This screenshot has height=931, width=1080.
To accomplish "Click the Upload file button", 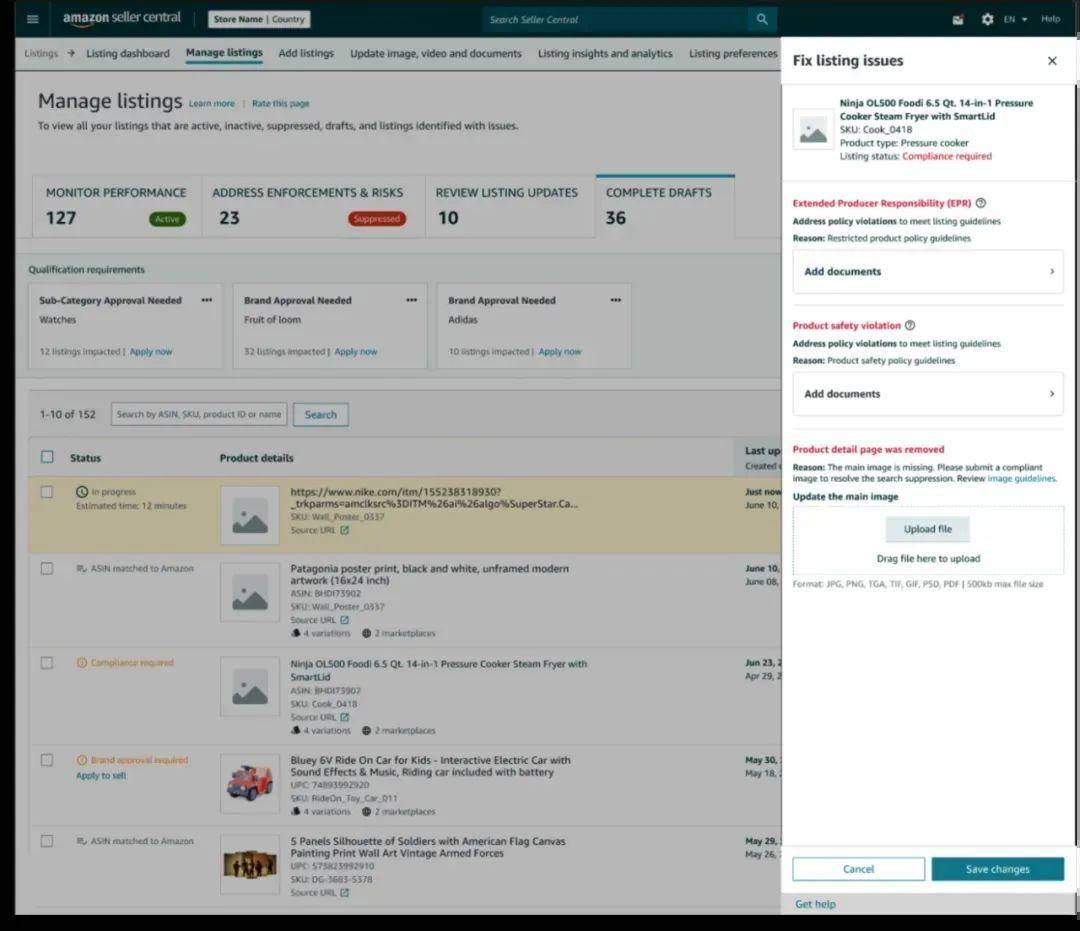I will (928, 529).
